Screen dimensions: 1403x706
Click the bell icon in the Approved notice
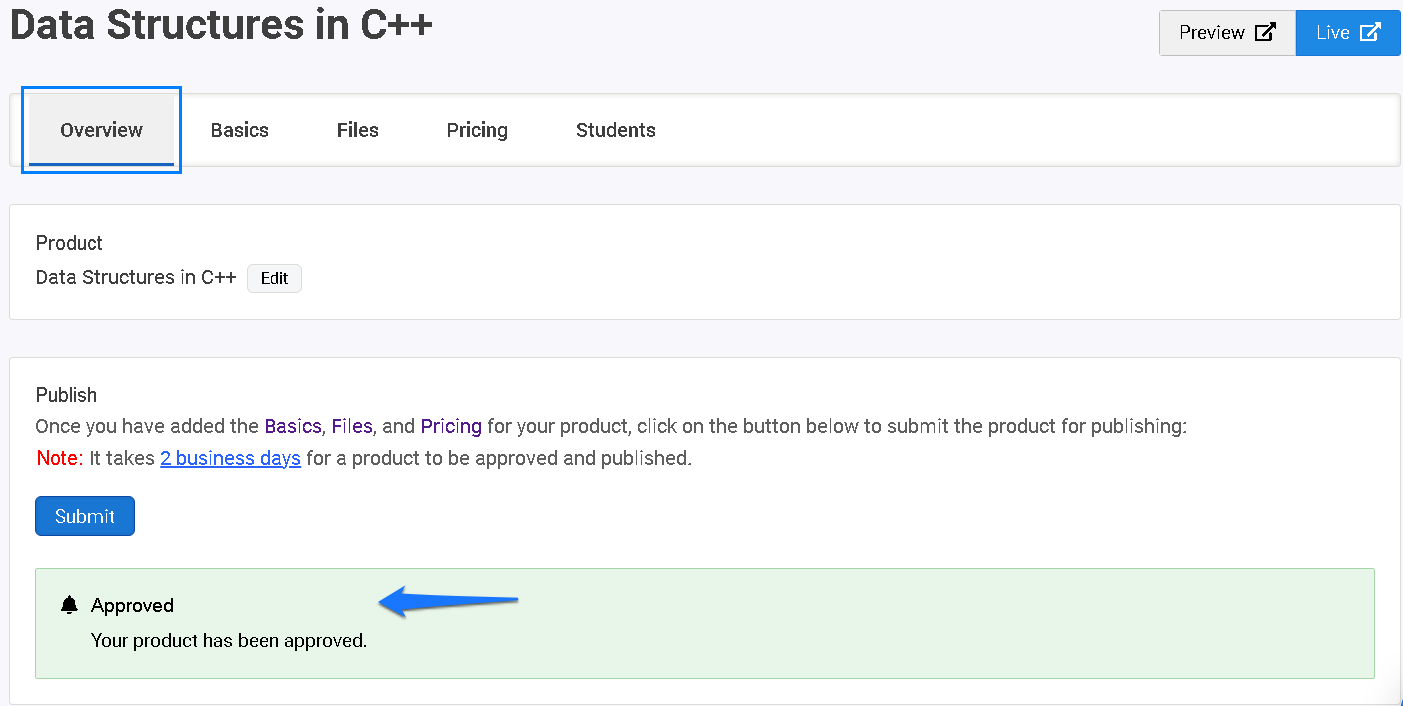coord(69,605)
